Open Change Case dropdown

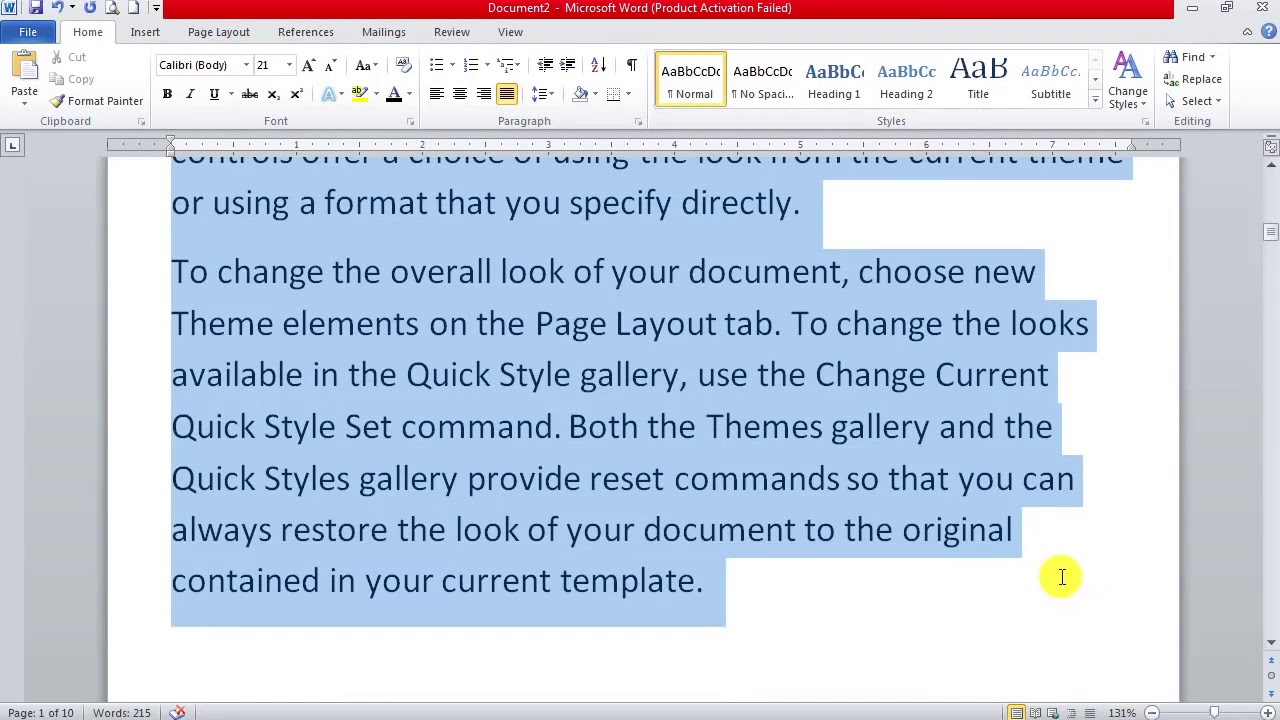tap(366, 65)
